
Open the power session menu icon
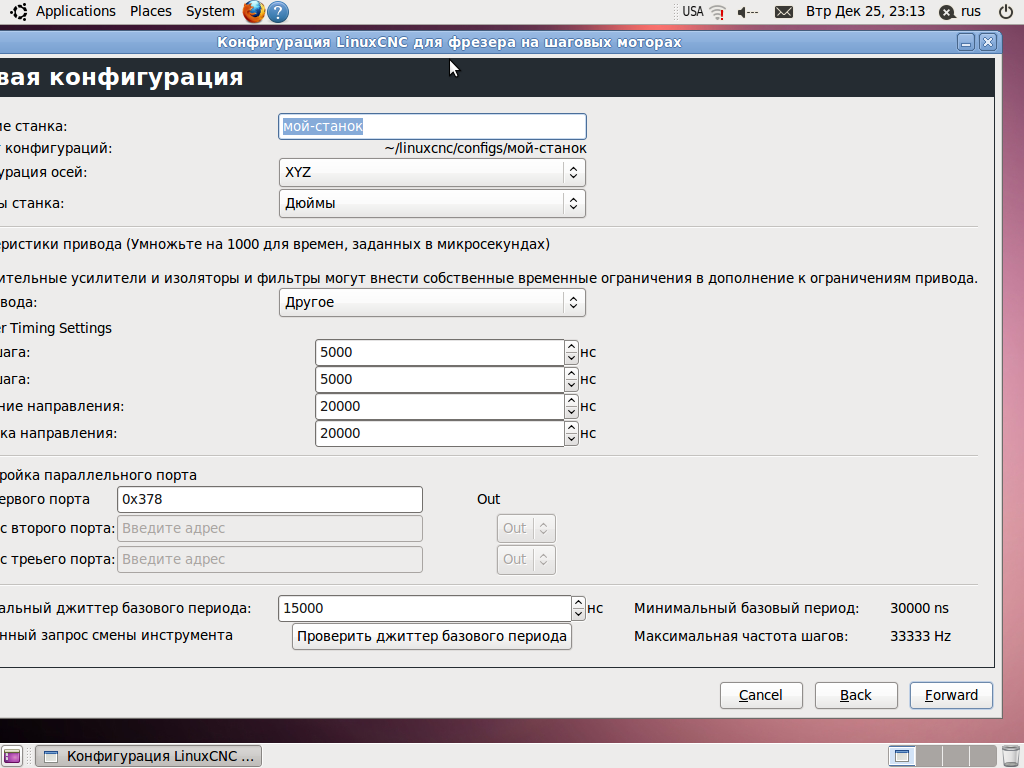point(1006,11)
